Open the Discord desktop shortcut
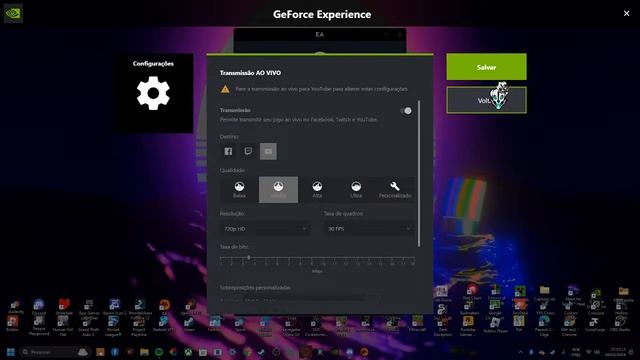 click(x=39, y=307)
